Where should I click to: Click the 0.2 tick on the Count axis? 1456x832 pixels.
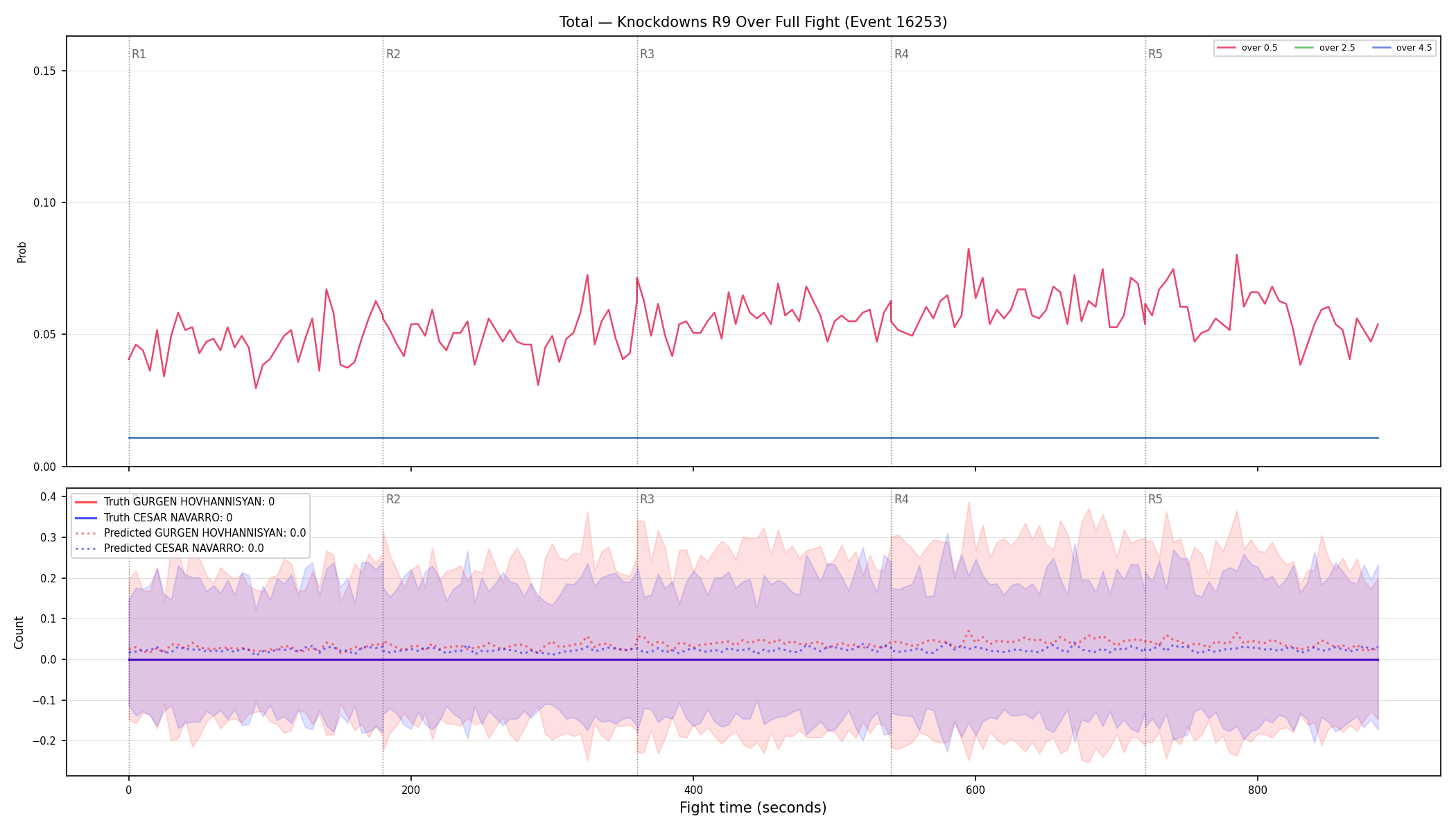click(x=49, y=578)
